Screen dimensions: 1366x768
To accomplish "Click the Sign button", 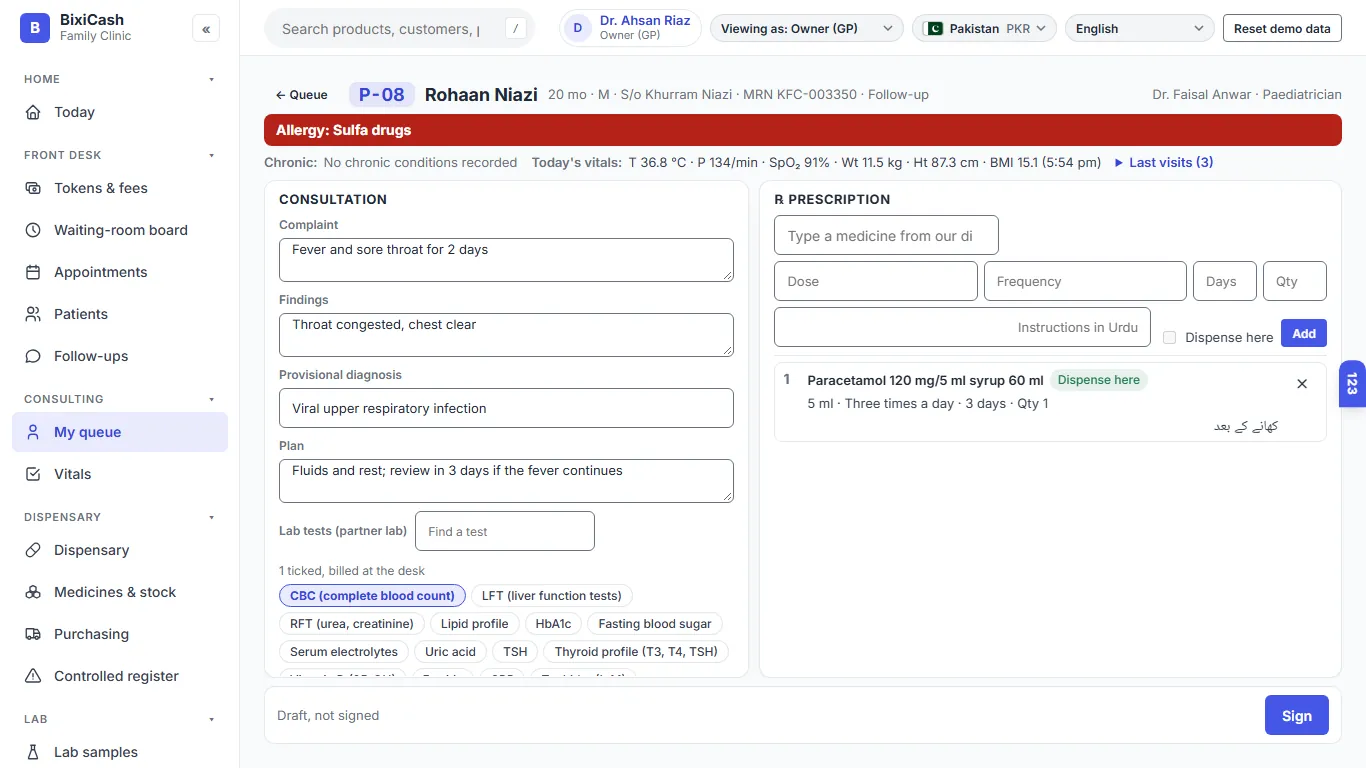I will pyautogui.click(x=1297, y=716).
